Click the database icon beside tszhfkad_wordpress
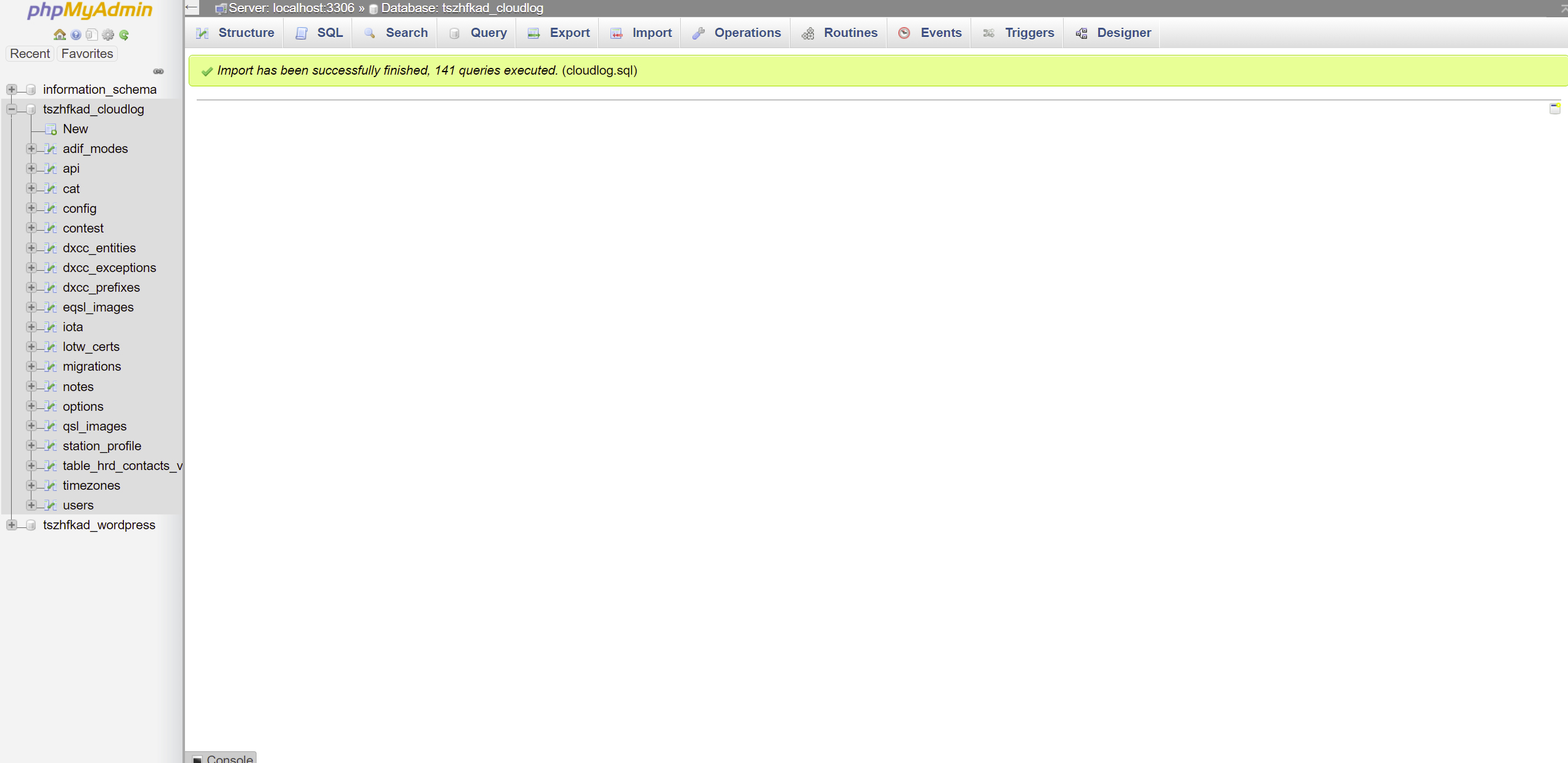Viewport: 1568px width, 763px height. tap(31, 525)
